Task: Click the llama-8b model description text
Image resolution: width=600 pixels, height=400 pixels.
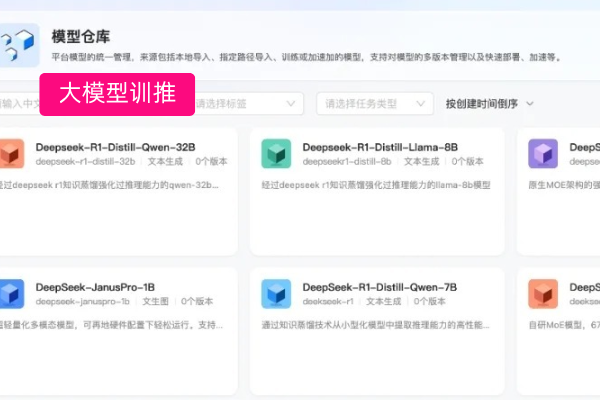Action: pyautogui.click(x=376, y=185)
